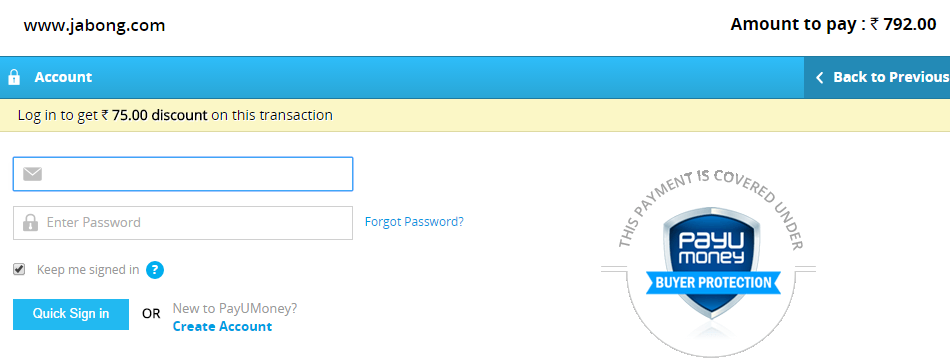Click the rupee symbol in Amount to pay
Viewport: 950px width, 362px height.
pyautogui.click(x=874, y=24)
